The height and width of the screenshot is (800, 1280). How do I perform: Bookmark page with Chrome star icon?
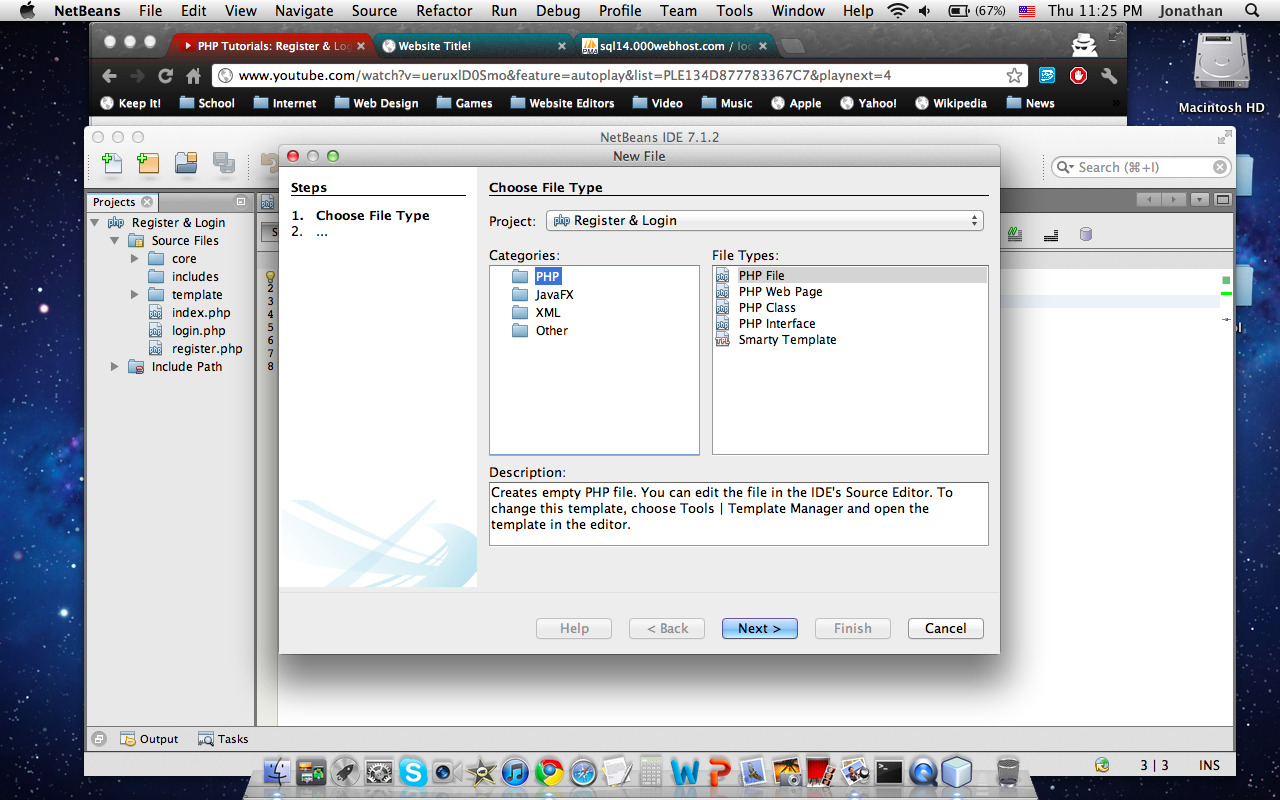(1014, 76)
